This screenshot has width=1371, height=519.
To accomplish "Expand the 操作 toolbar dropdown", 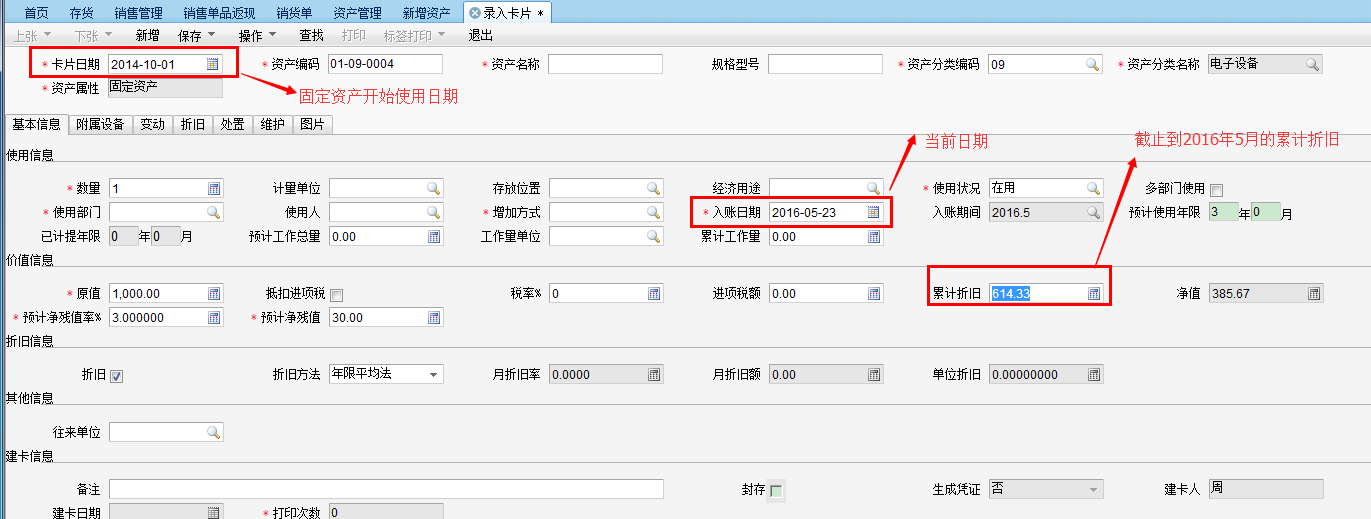I will pos(272,35).
